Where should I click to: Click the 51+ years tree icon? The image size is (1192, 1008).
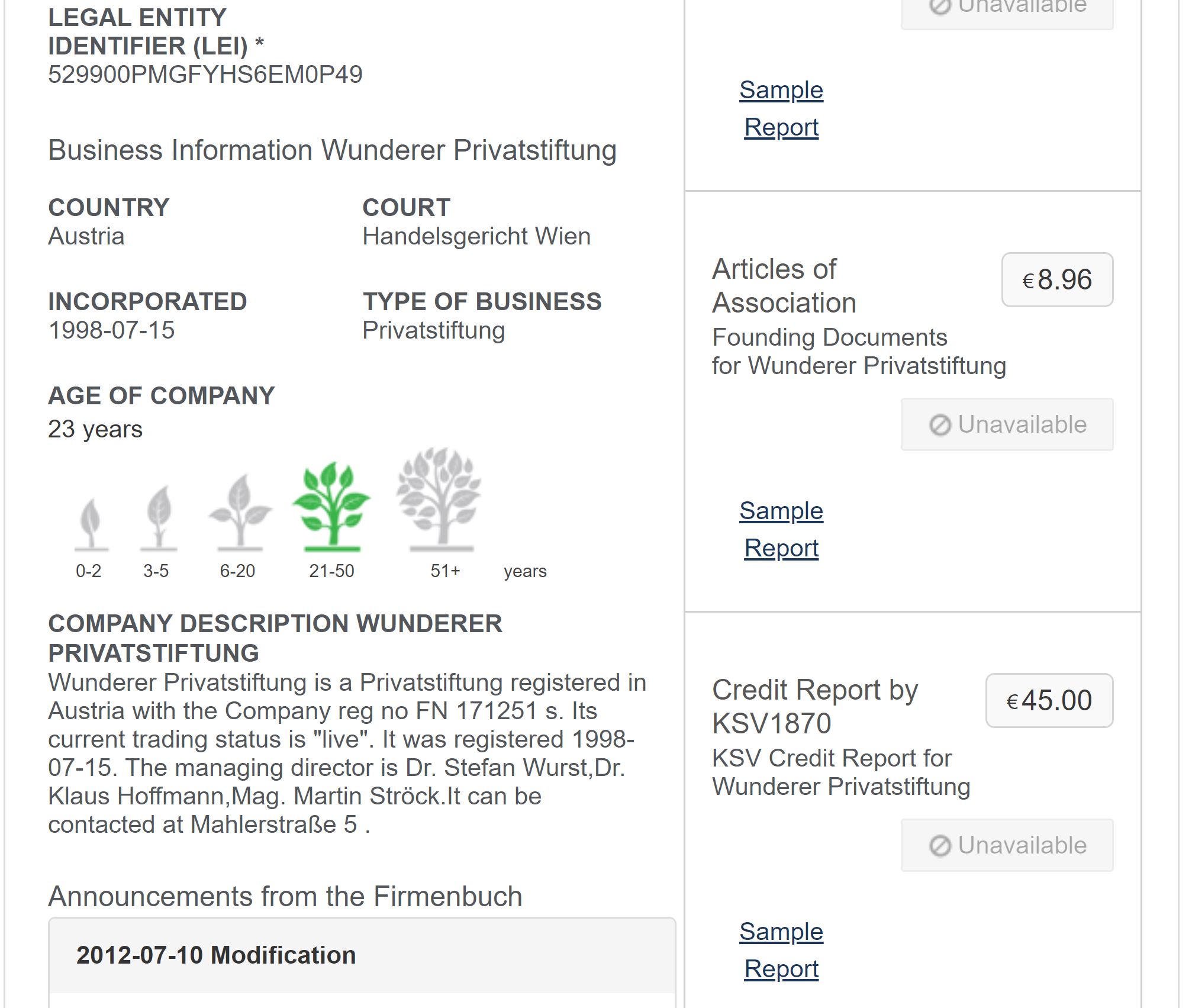coord(439,500)
